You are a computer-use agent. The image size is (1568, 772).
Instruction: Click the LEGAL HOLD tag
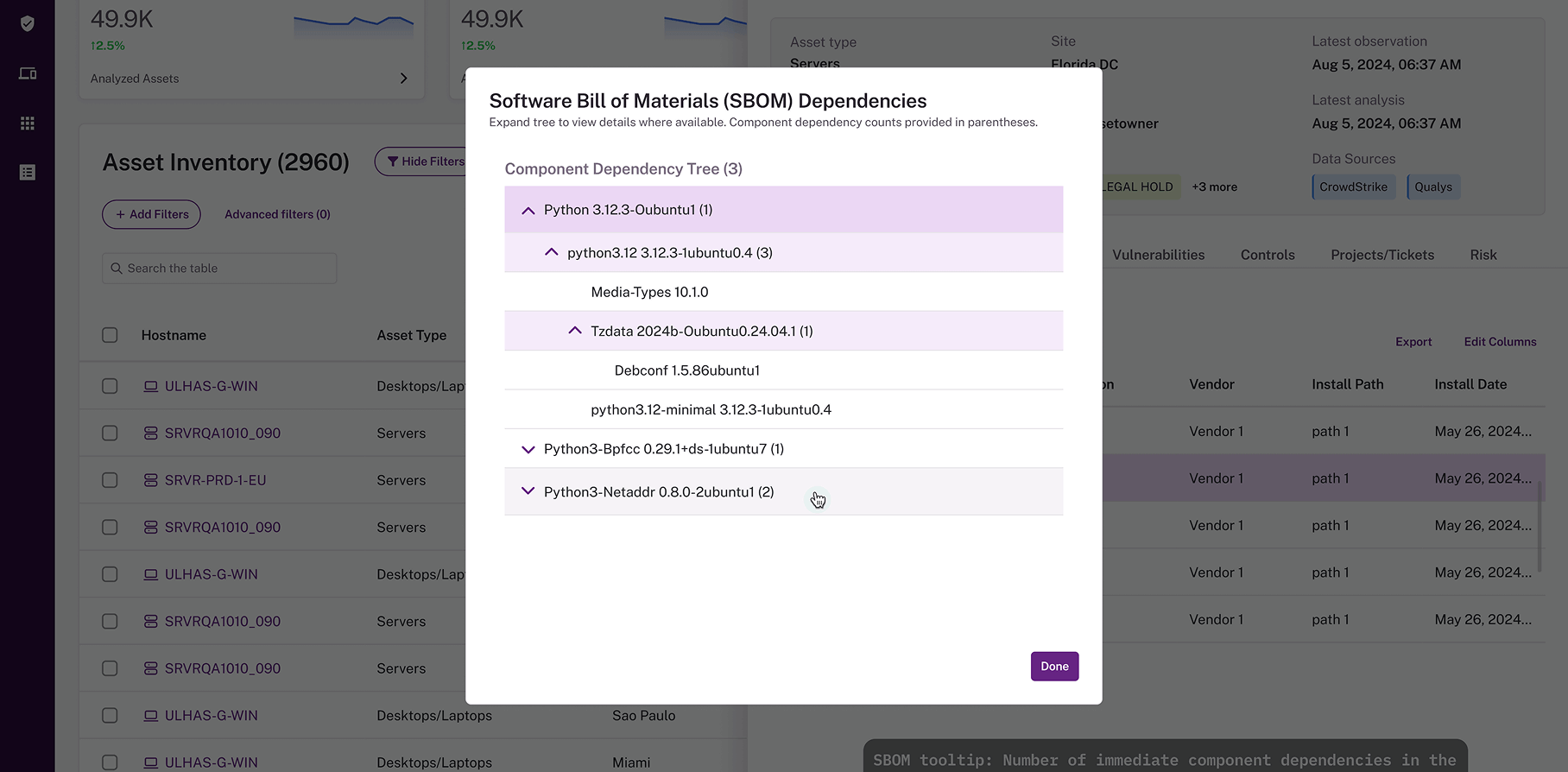click(x=1140, y=187)
